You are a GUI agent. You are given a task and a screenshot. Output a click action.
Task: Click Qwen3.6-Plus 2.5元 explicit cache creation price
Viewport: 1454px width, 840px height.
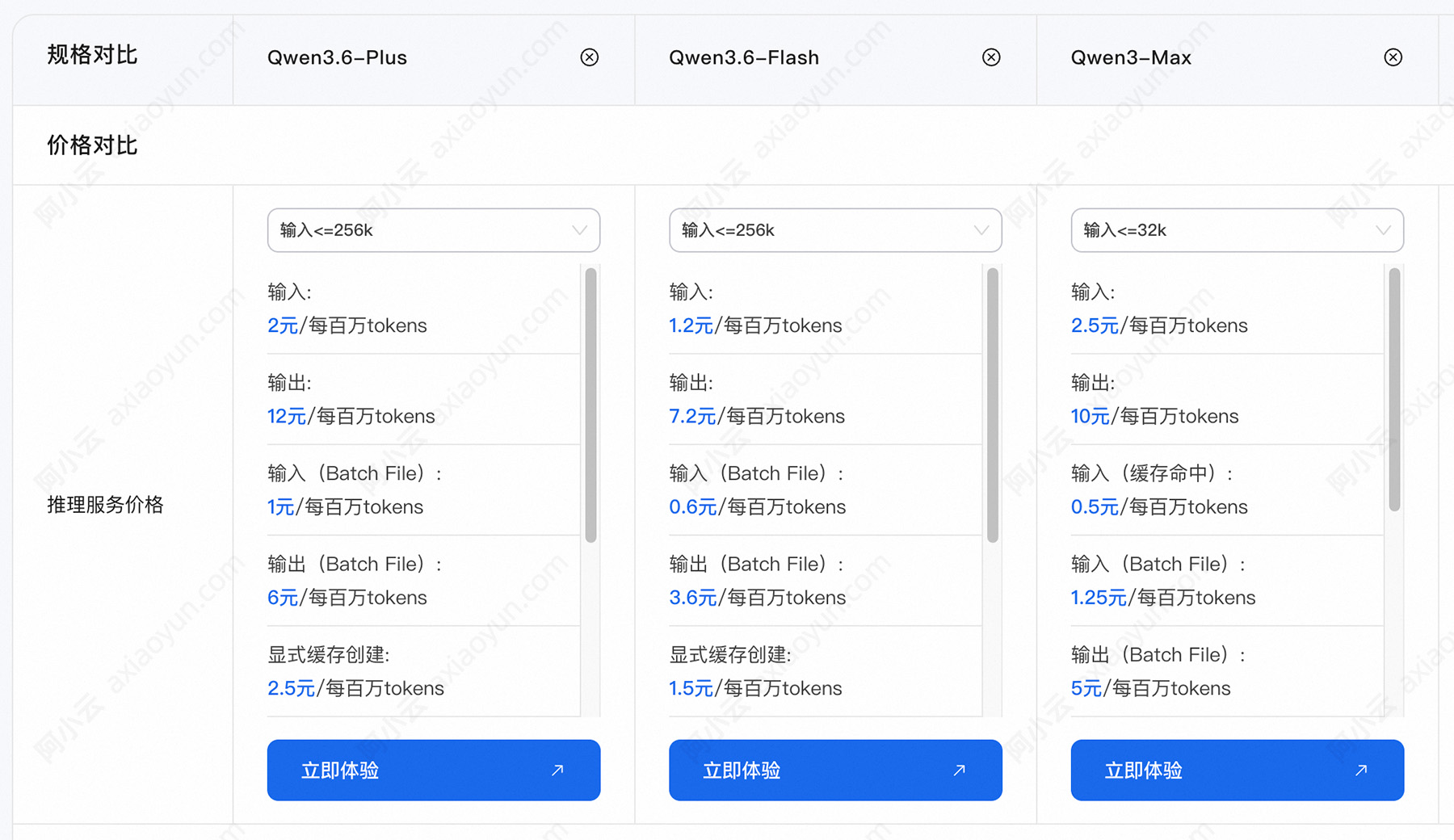291,688
